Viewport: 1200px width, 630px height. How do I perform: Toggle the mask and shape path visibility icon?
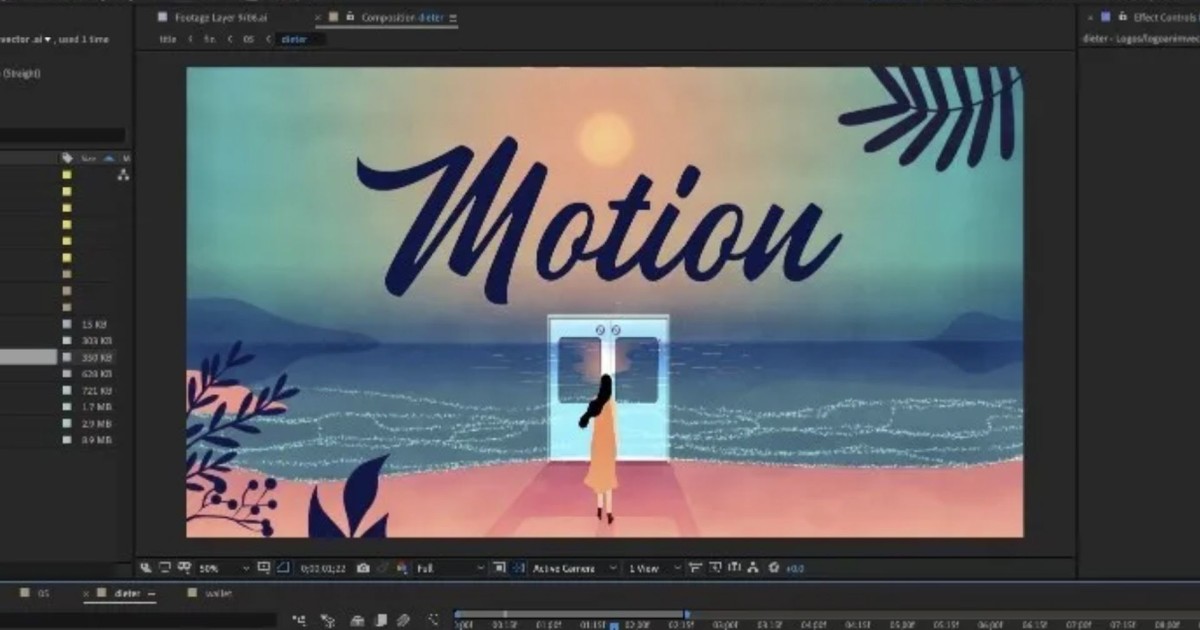click(x=283, y=567)
